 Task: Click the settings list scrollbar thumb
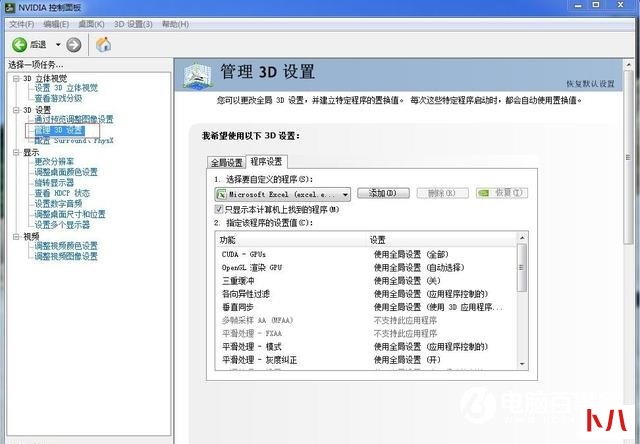(x=522, y=268)
